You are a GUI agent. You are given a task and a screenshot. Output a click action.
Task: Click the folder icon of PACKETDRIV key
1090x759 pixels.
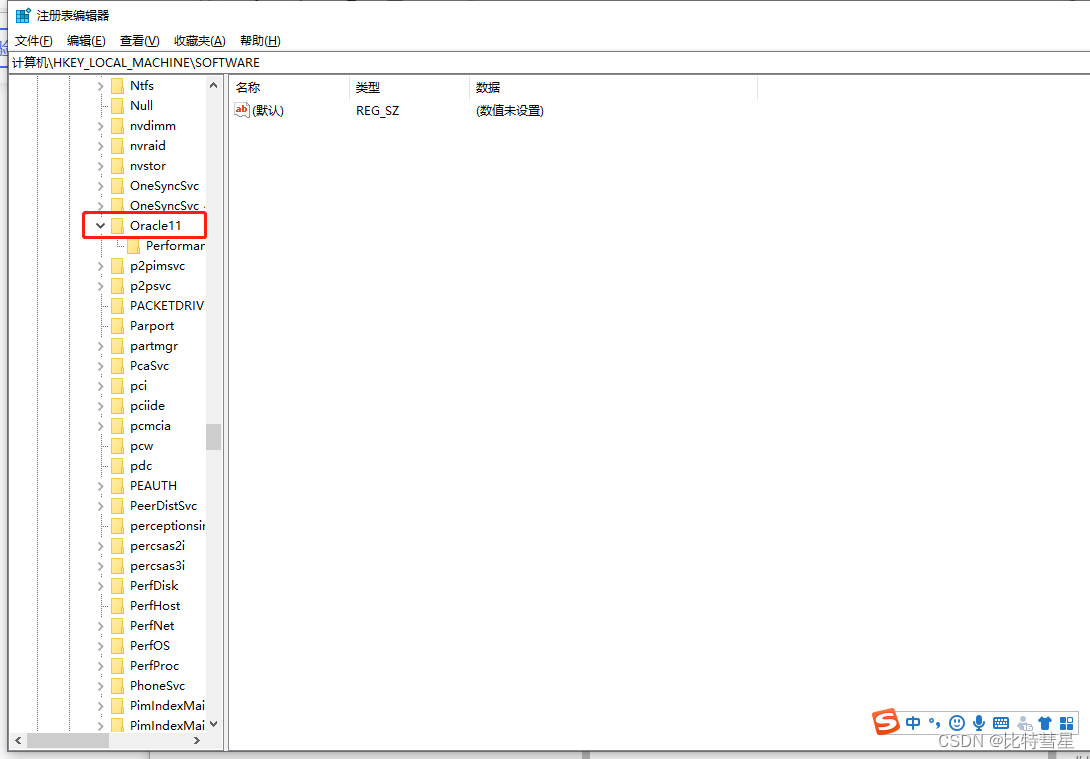(117, 306)
